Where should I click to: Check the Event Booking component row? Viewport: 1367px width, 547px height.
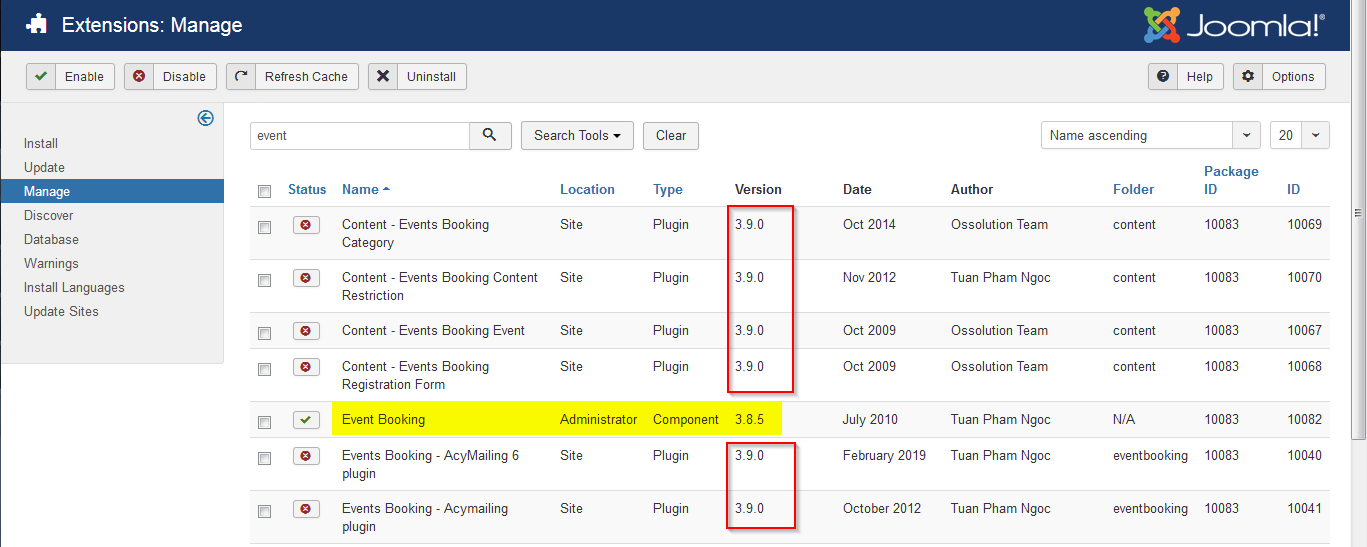[x=264, y=422]
